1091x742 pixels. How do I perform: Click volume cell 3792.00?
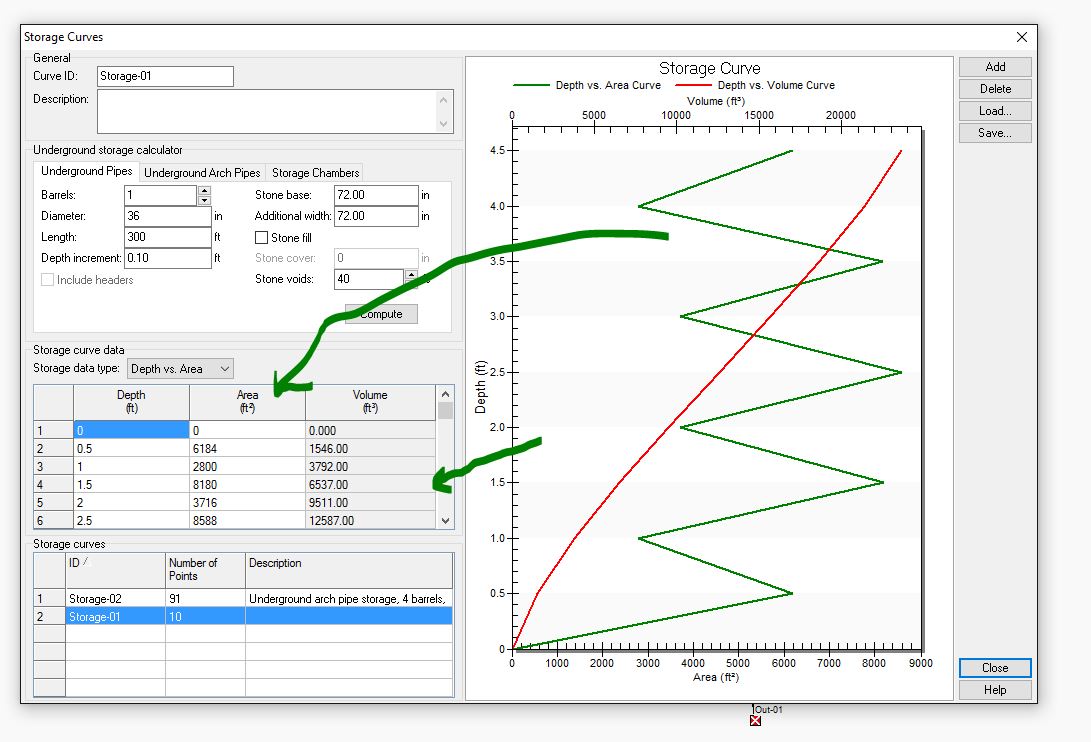click(x=370, y=467)
